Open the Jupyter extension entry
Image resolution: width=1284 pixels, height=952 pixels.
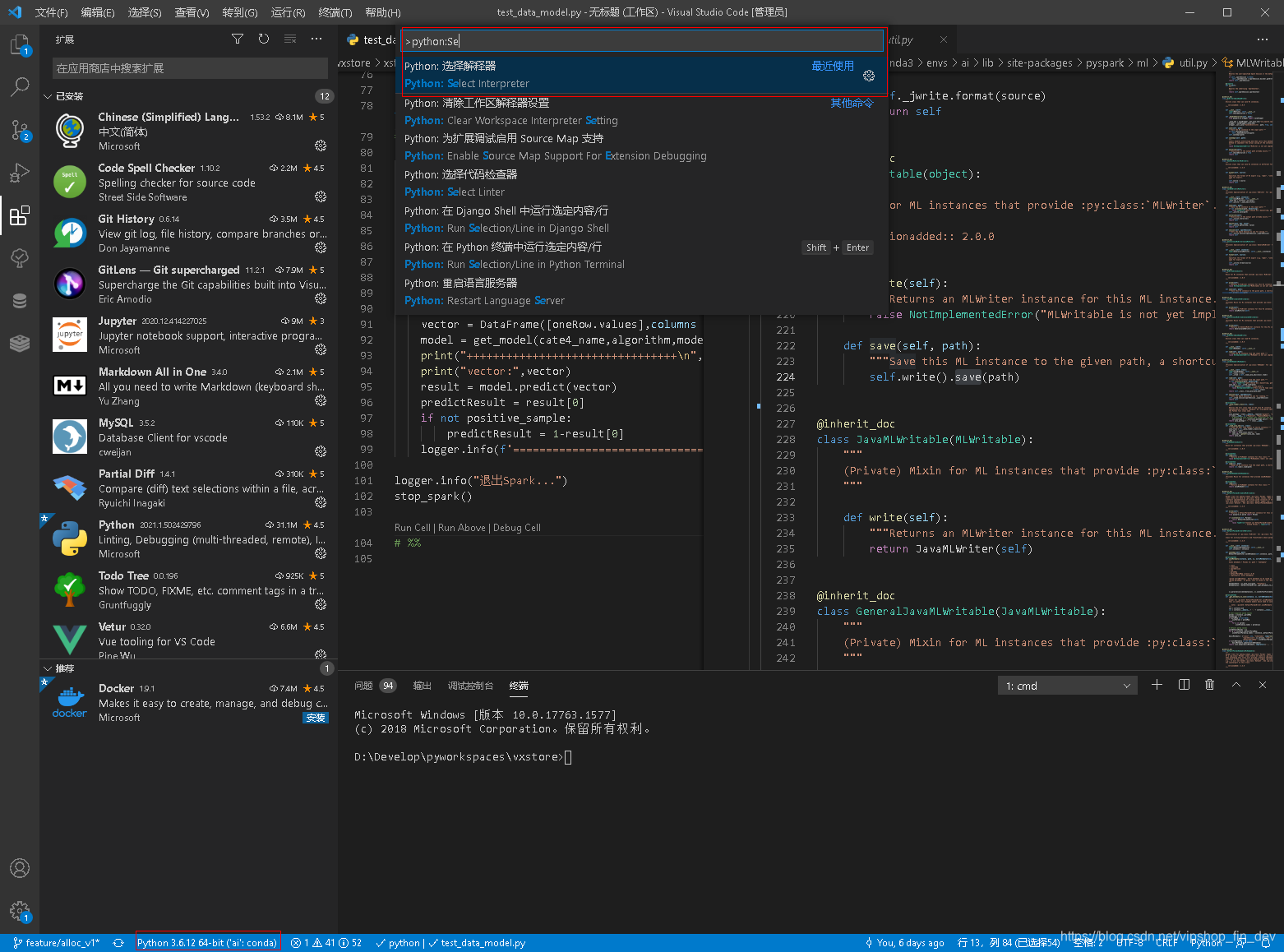coord(189,335)
